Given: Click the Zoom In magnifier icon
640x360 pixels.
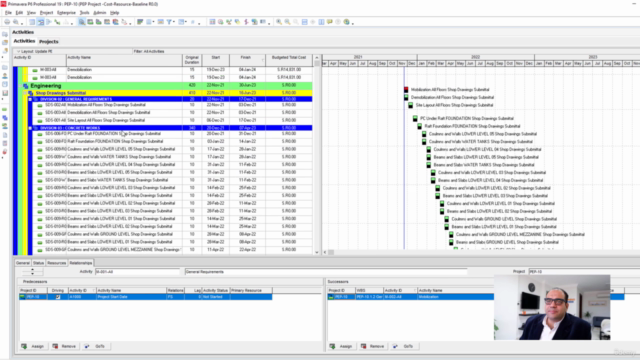Looking at the screenshot, I should point(279,22).
